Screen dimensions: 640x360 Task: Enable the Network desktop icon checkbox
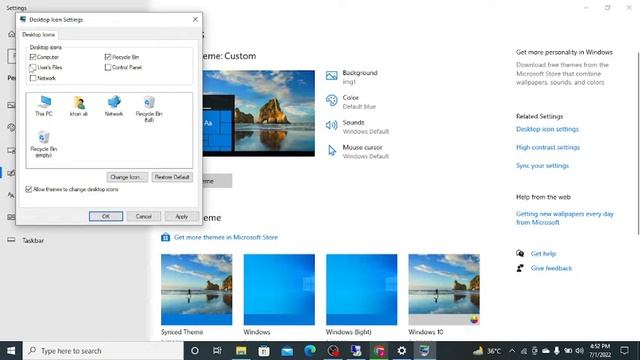point(33,78)
